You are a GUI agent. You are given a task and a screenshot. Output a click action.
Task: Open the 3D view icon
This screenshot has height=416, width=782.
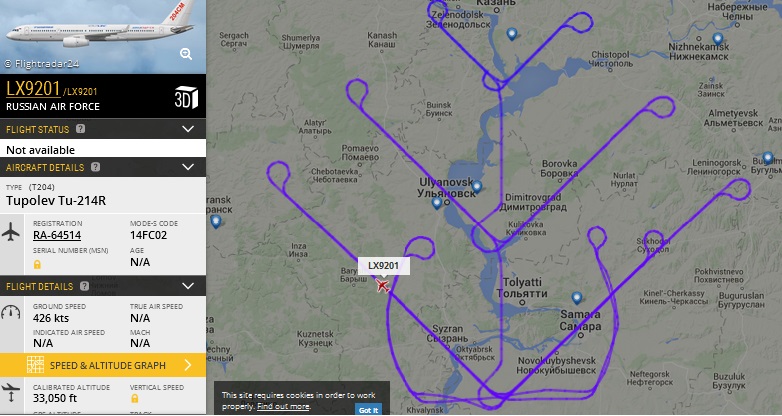(186, 97)
